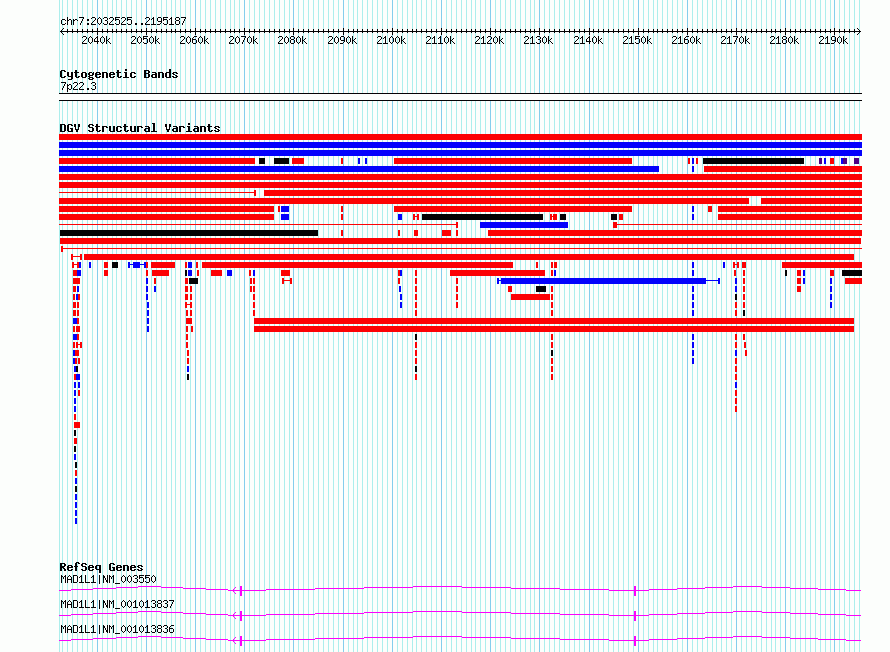This screenshot has height=652, width=890.
Task: Click the 2120k ruler position label
Action: 489,40
